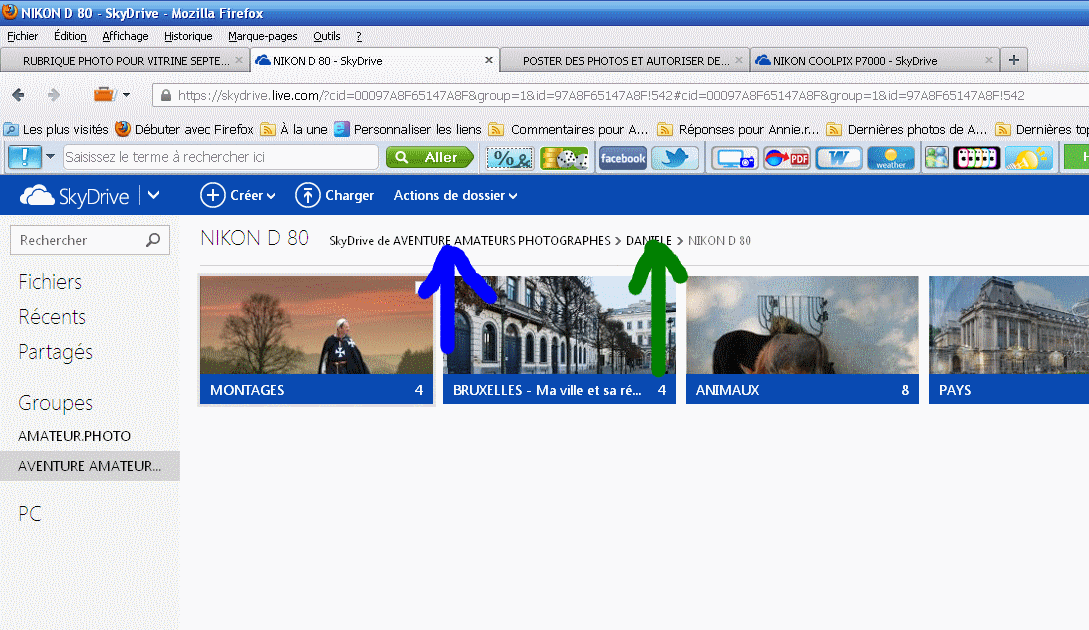Open Dernières photos de A... bookmark
Image resolution: width=1089 pixels, height=630 pixels.
pyautogui.click(x=907, y=129)
